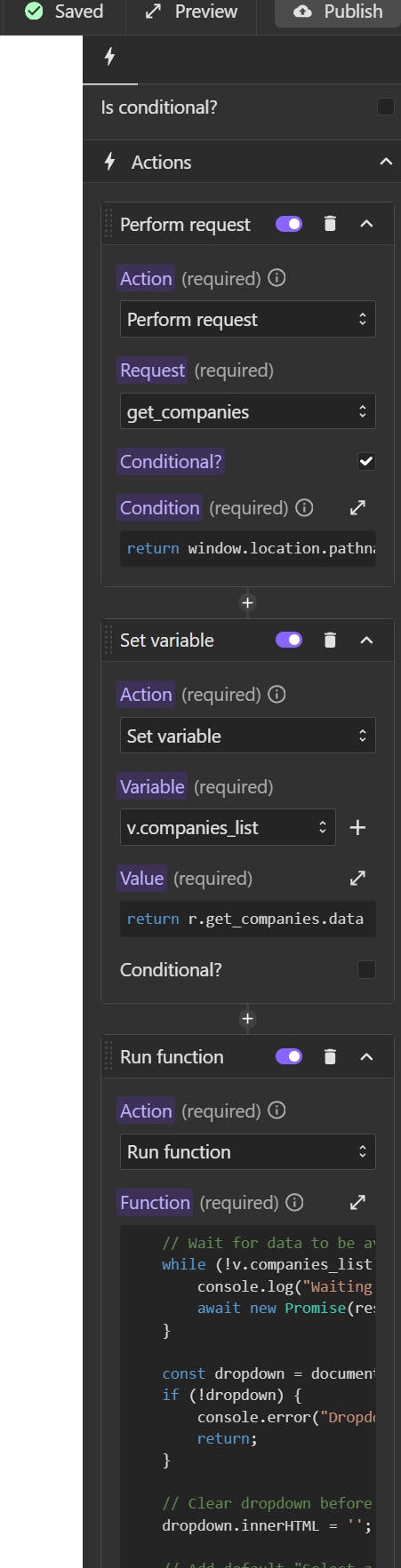The width and height of the screenshot is (401, 1568).
Task: Click the drag handle of Set variable action
Action: tap(109, 640)
